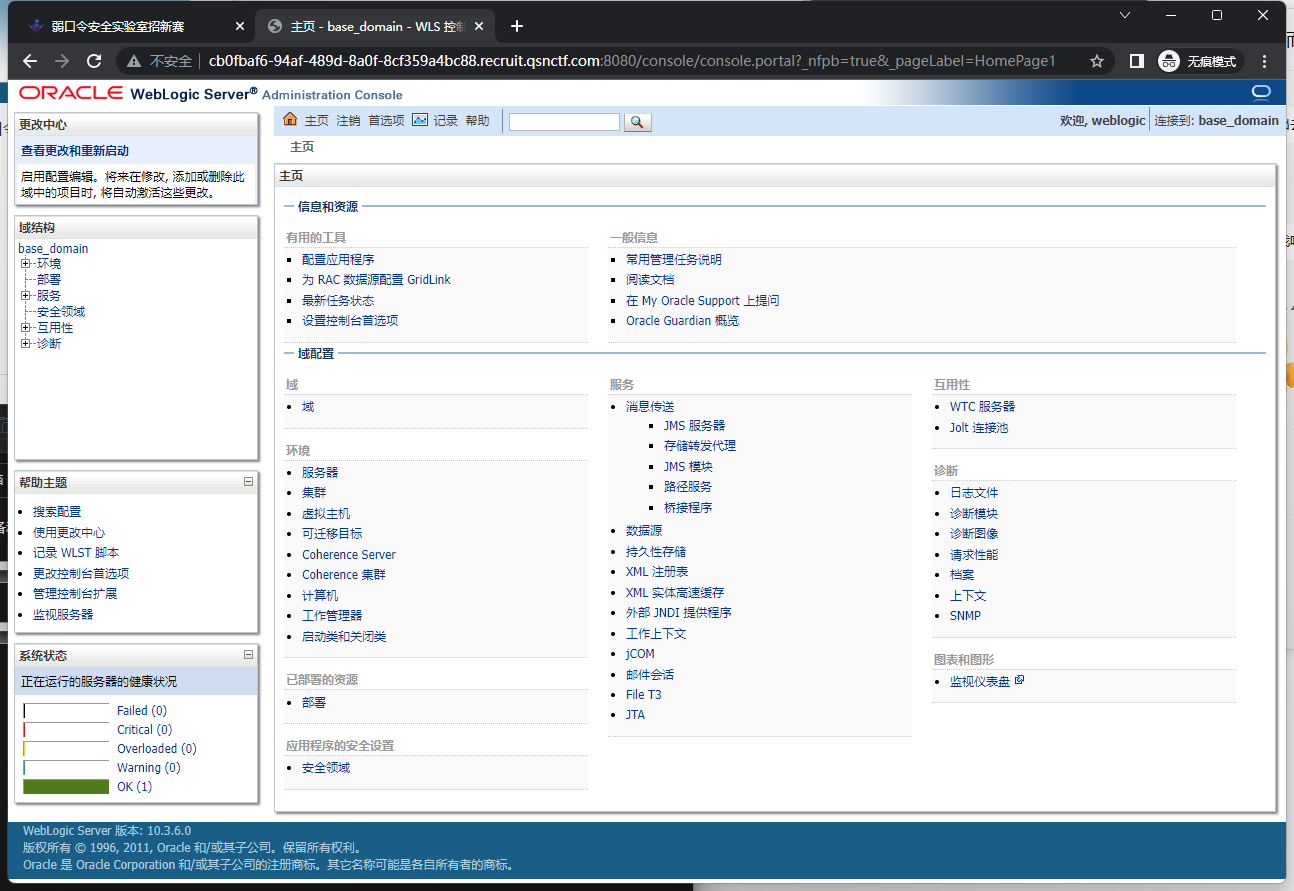
Task: Click 主页 in the breadcrumb bar
Action: 302,147
